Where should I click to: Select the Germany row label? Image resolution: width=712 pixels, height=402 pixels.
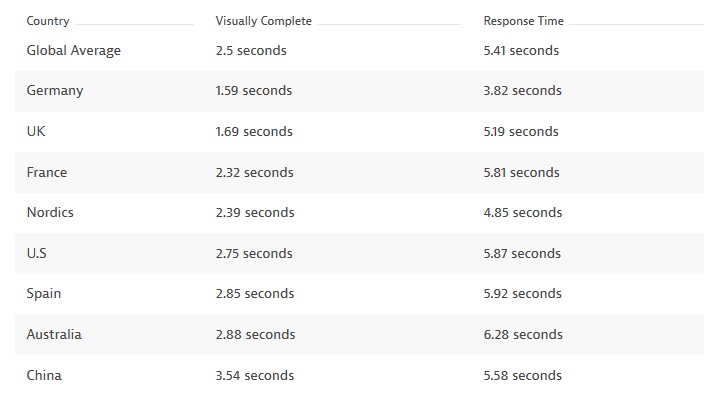pyautogui.click(x=55, y=91)
